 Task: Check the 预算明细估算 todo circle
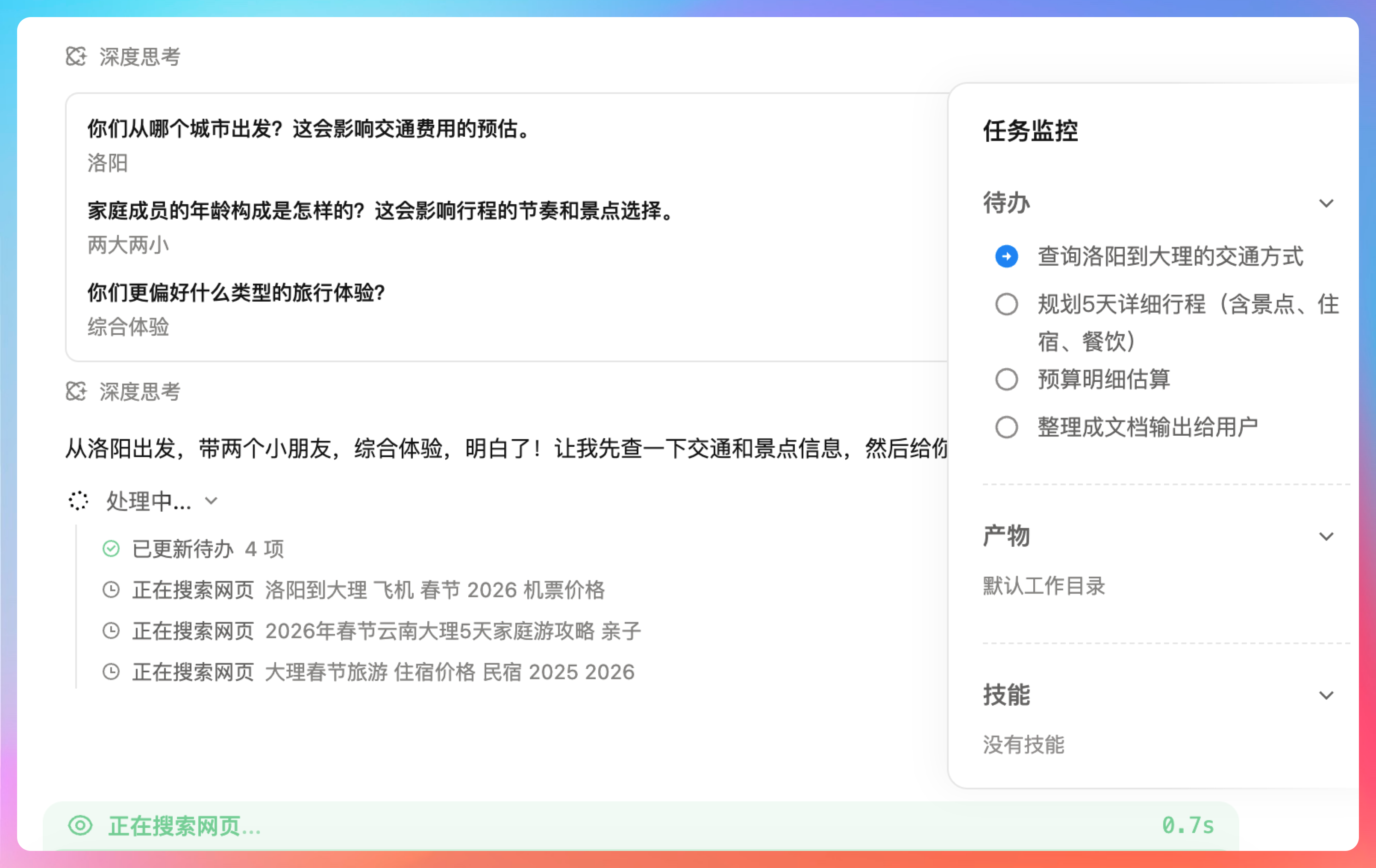tap(1006, 380)
